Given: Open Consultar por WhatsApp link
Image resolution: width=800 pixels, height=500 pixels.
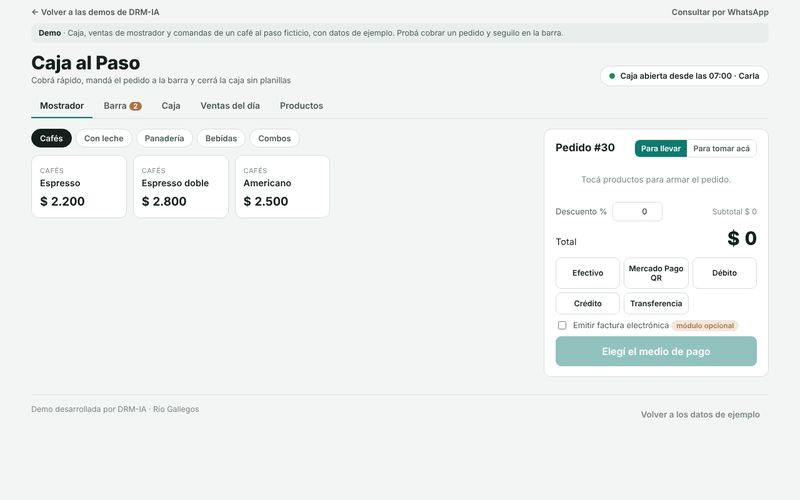Looking at the screenshot, I should (x=720, y=12).
